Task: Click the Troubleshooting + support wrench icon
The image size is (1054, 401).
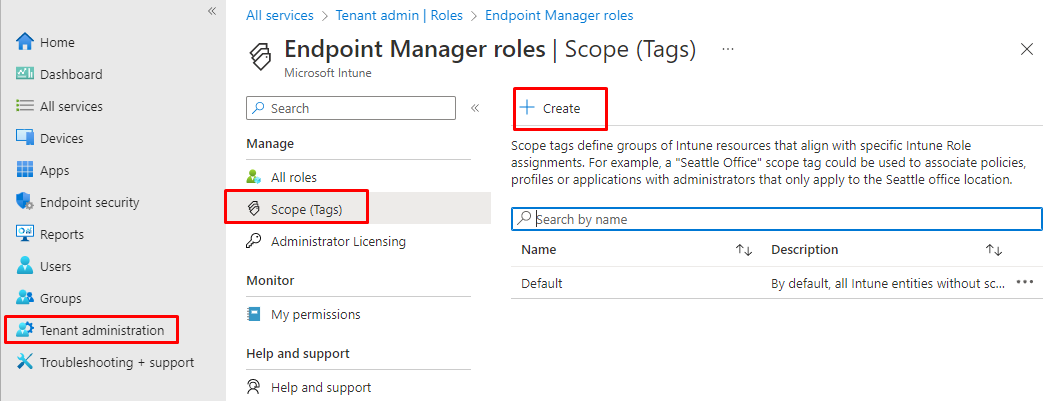Action: [25, 362]
